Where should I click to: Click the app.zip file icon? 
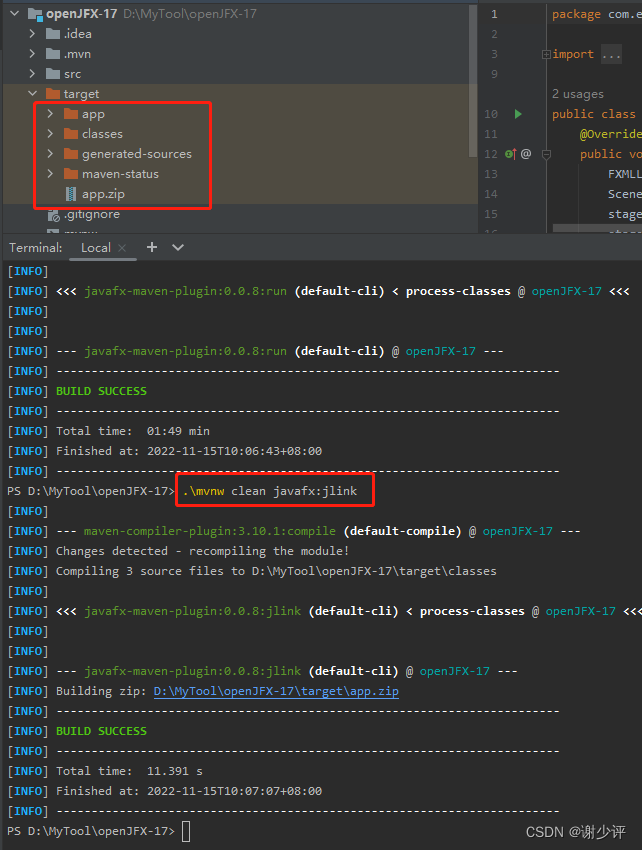pyautogui.click(x=70, y=194)
